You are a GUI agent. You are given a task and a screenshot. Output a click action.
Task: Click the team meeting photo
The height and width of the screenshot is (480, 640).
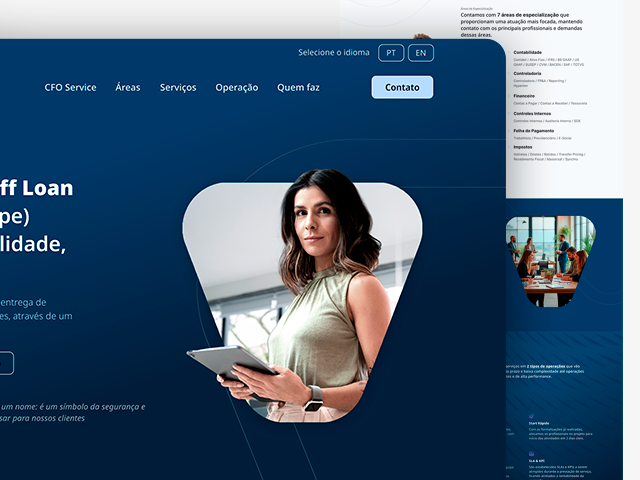pyautogui.click(x=550, y=260)
